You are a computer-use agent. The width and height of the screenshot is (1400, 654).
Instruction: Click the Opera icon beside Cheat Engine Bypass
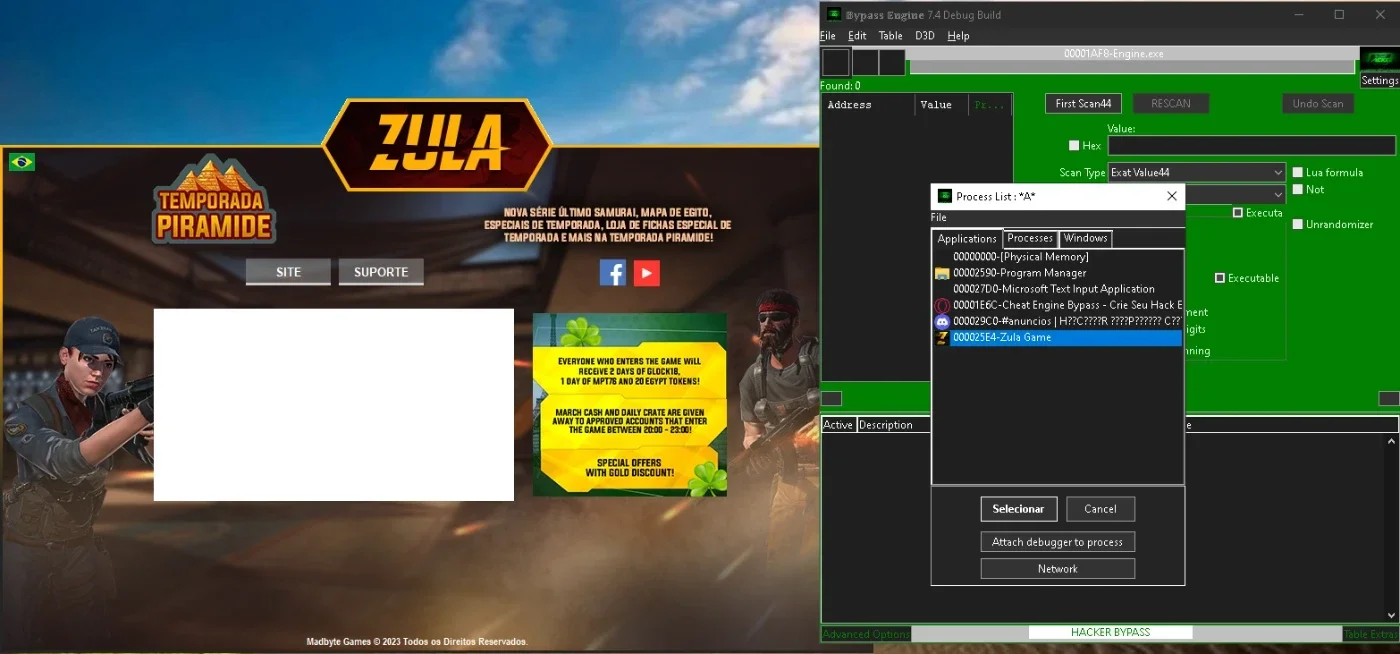point(942,305)
